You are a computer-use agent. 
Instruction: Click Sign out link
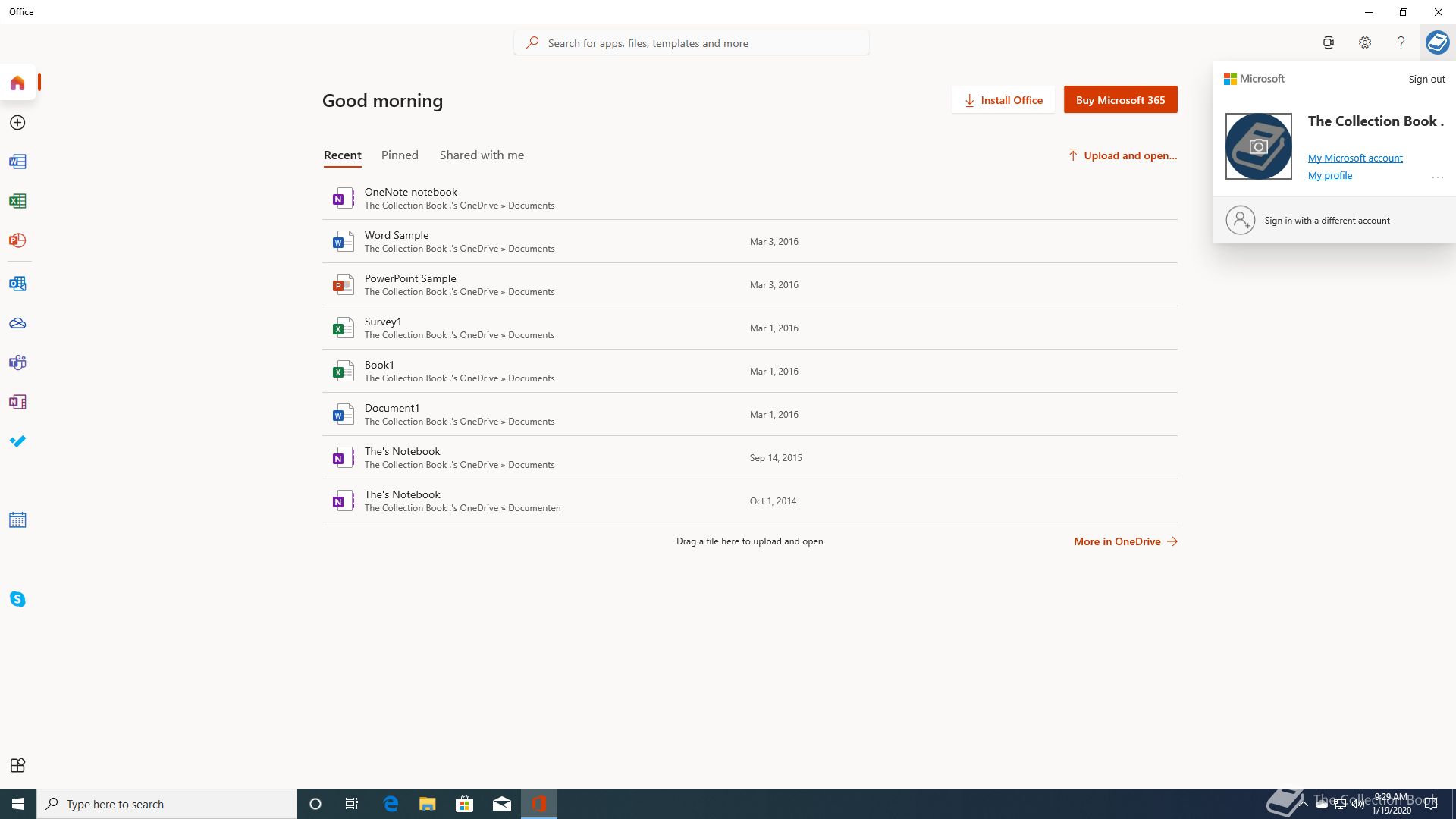pyautogui.click(x=1426, y=79)
